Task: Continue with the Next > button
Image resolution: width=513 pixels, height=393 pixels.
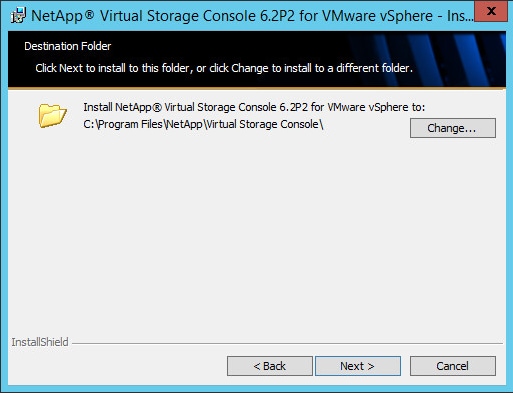Action: coord(358,366)
